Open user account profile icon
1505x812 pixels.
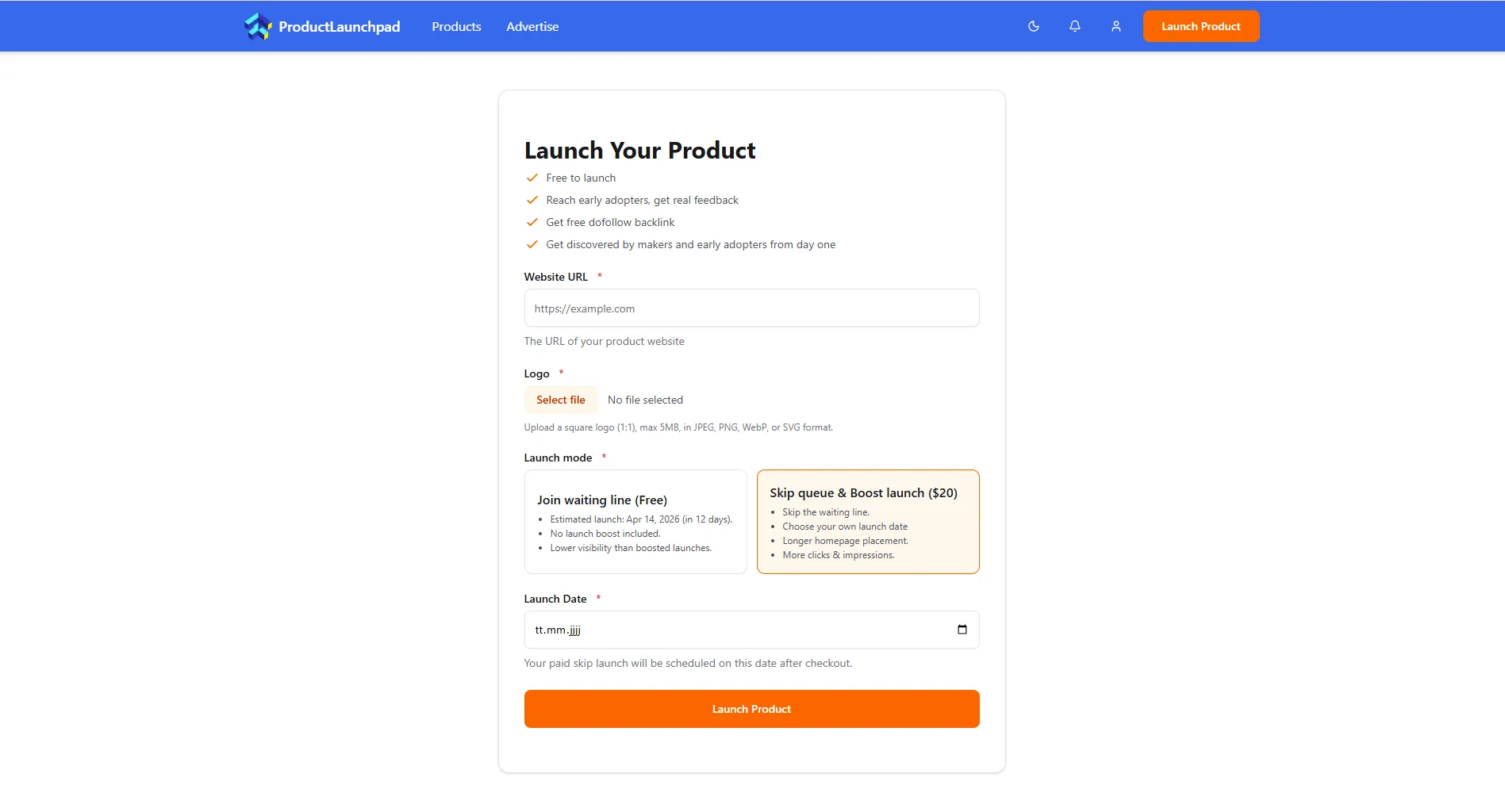pyautogui.click(x=1116, y=26)
